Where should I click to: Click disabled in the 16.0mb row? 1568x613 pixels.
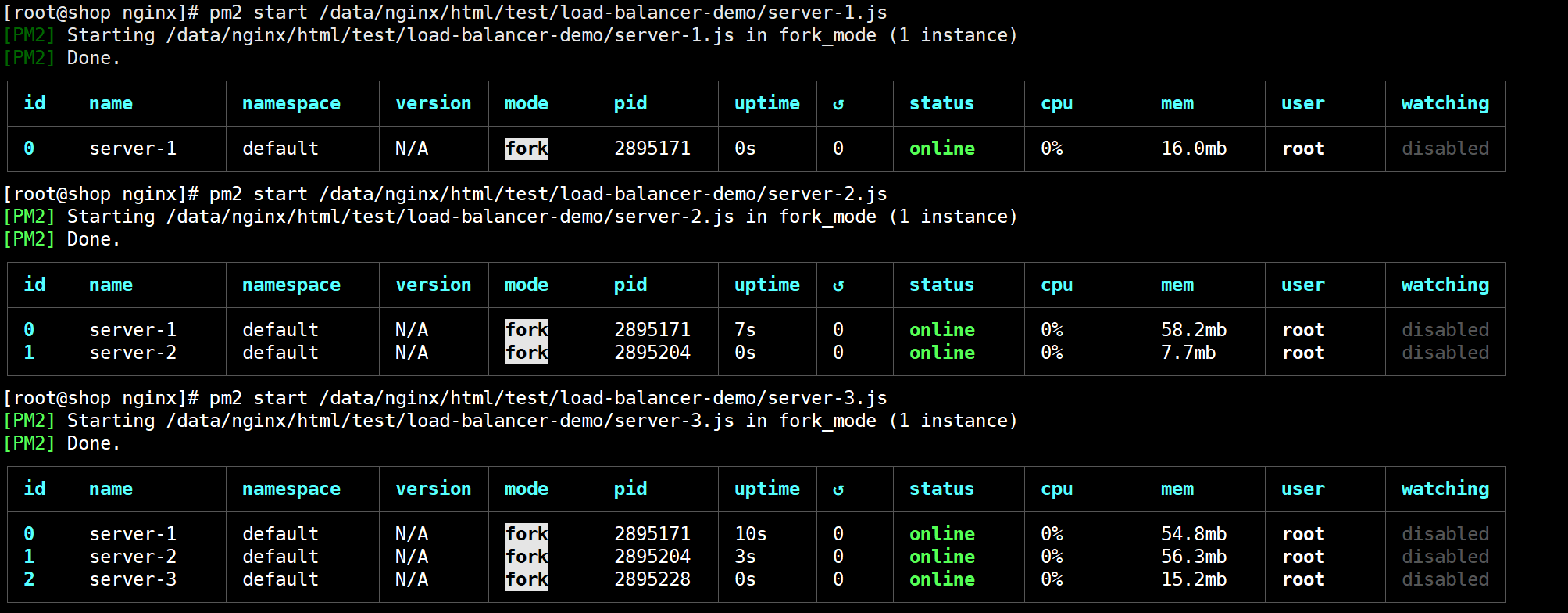point(1445,149)
